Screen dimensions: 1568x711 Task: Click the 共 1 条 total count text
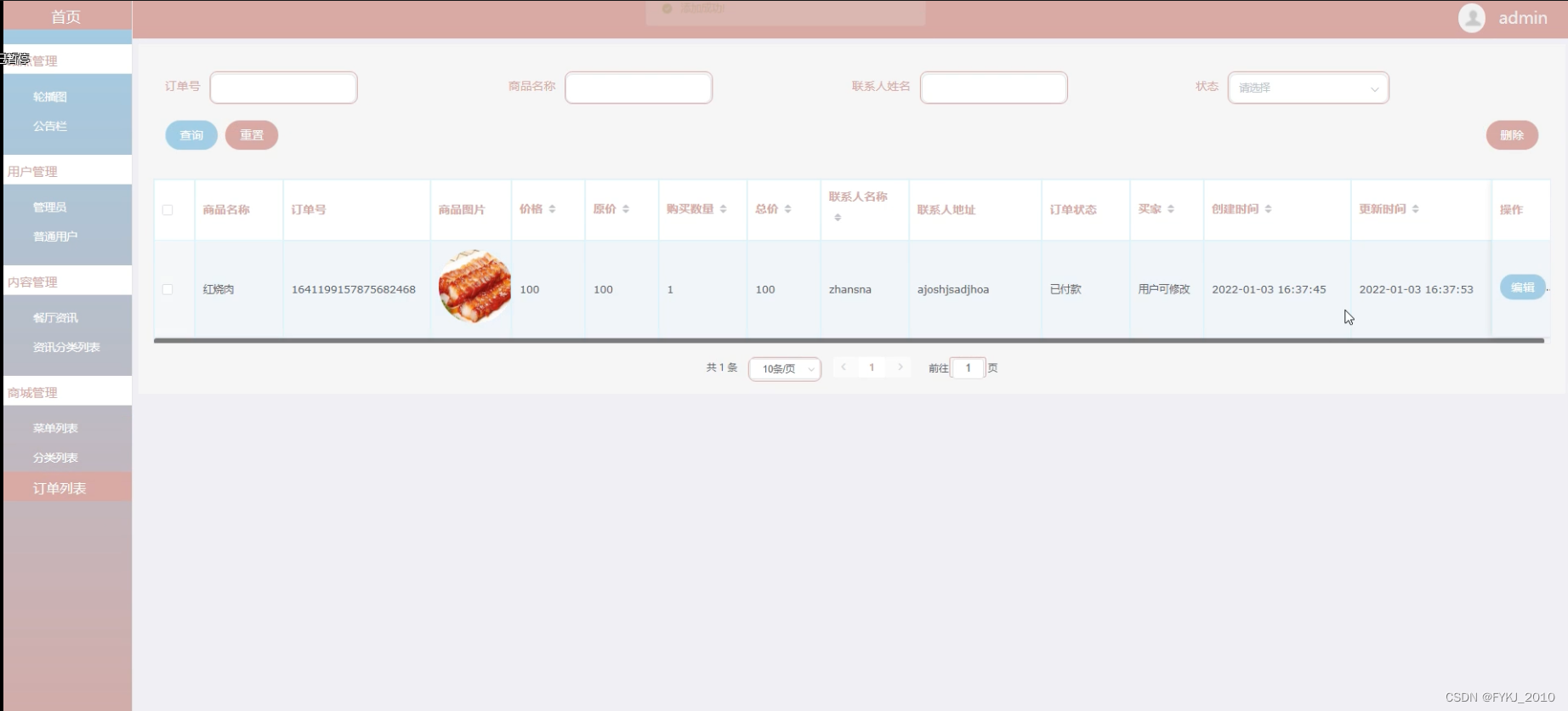[x=722, y=367]
